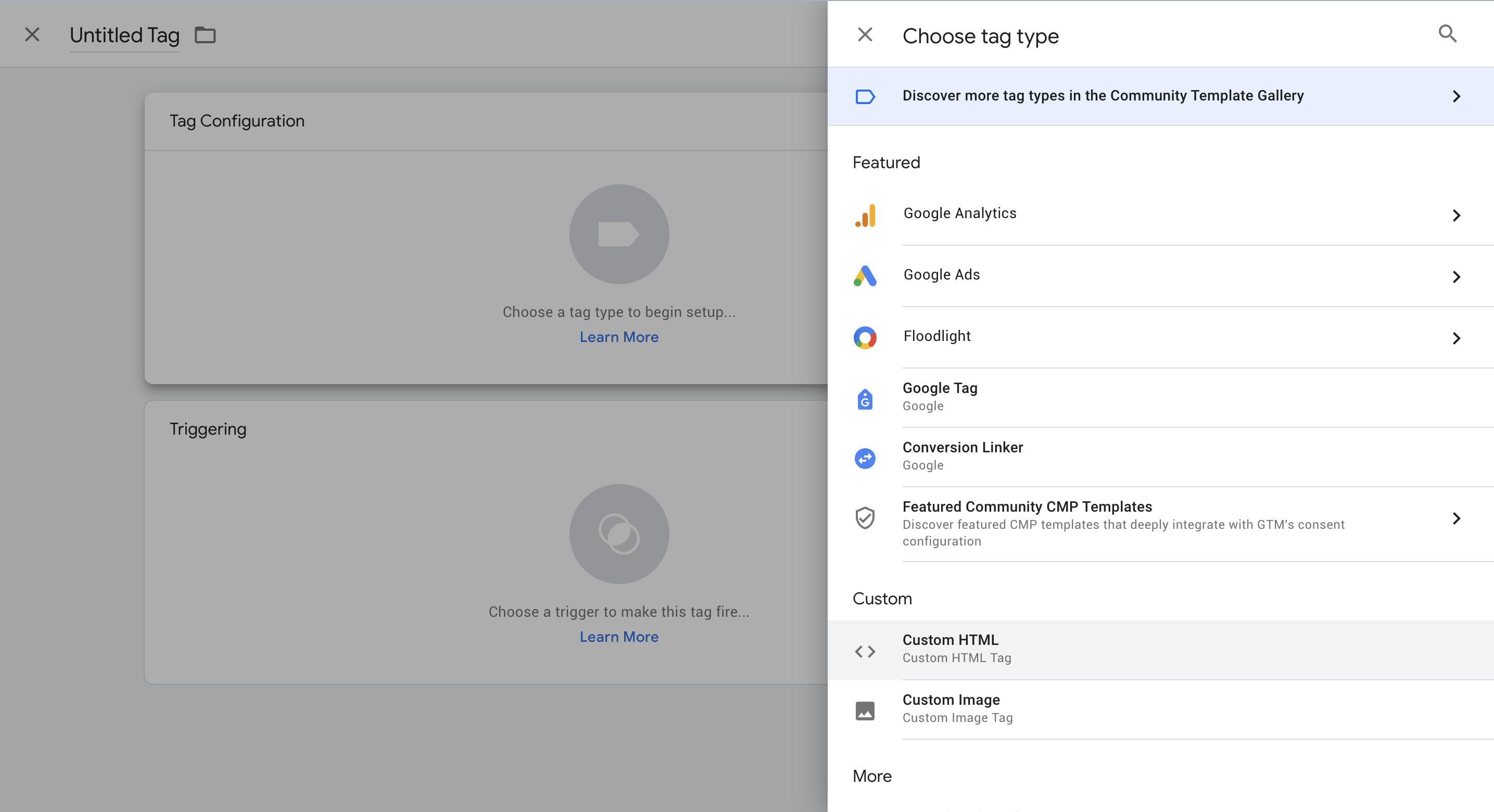This screenshot has height=812, width=1494.
Task: Click the Custom Image picture icon
Action: 865,710
